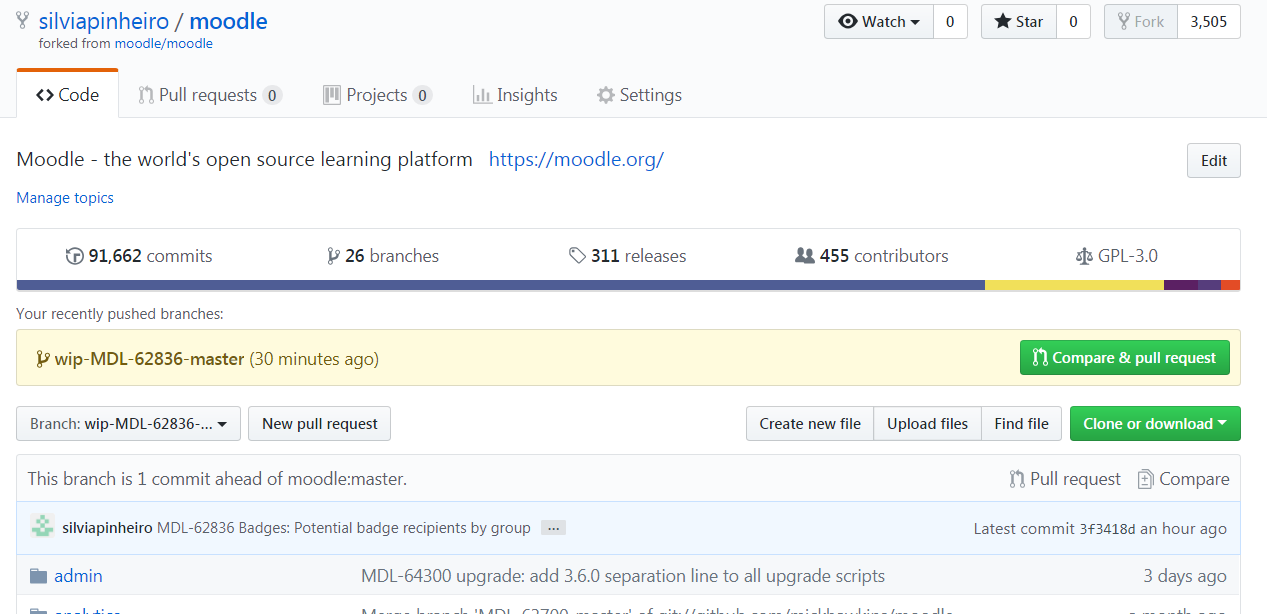Open the Settings tab
The width and height of the screenshot is (1267, 614).
point(639,95)
